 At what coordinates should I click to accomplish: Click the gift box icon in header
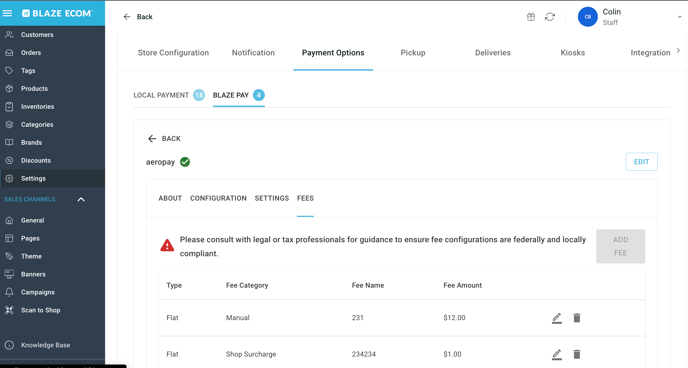point(531,17)
